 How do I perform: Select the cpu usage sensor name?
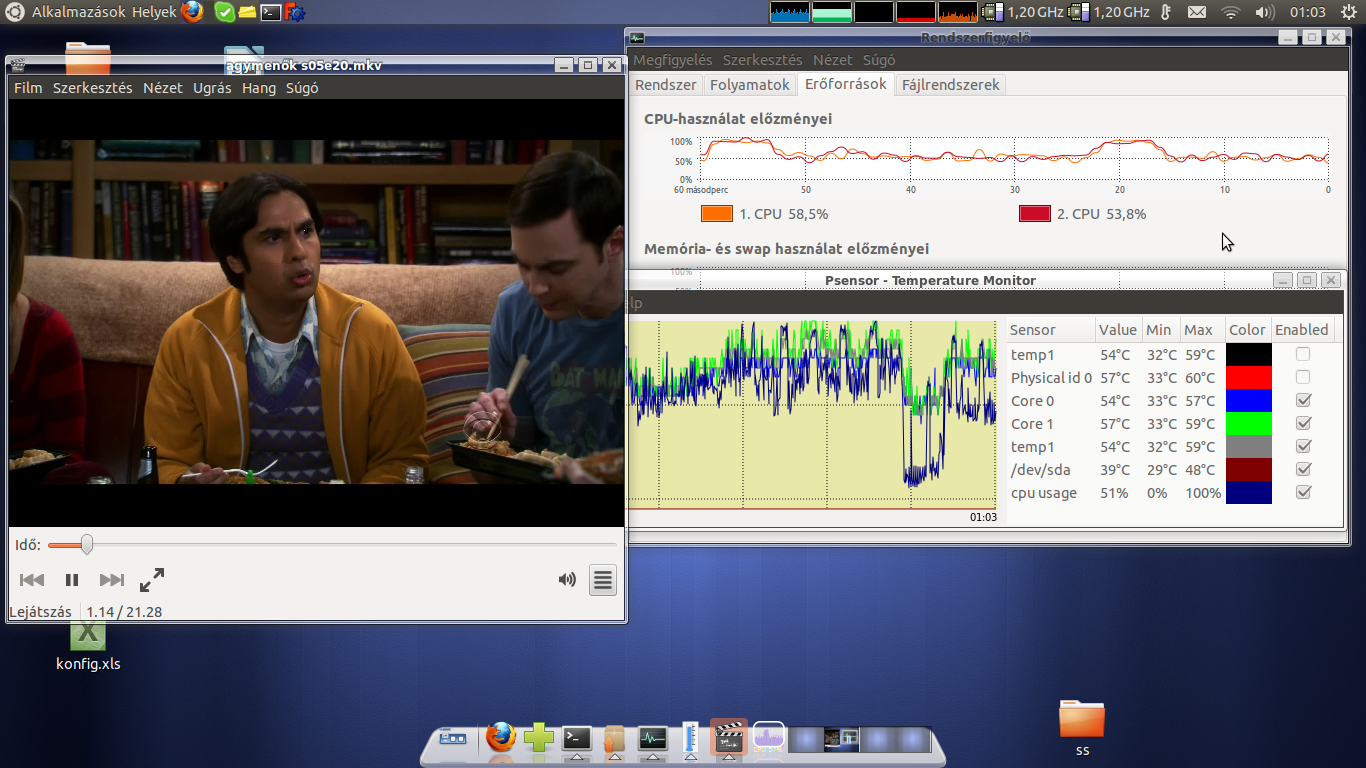click(x=1044, y=493)
